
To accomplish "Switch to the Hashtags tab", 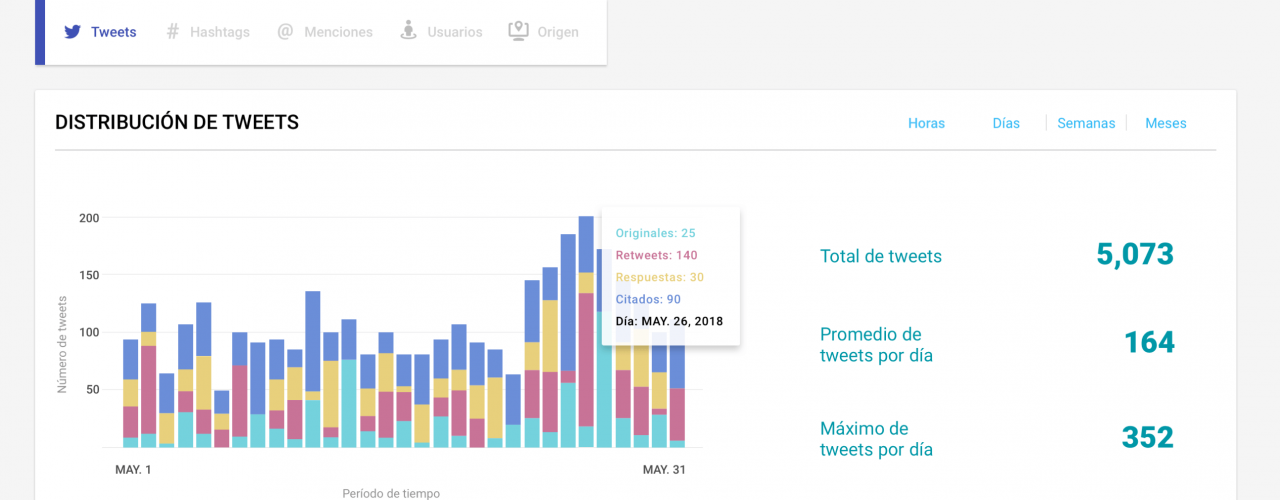I will point(219,32).
